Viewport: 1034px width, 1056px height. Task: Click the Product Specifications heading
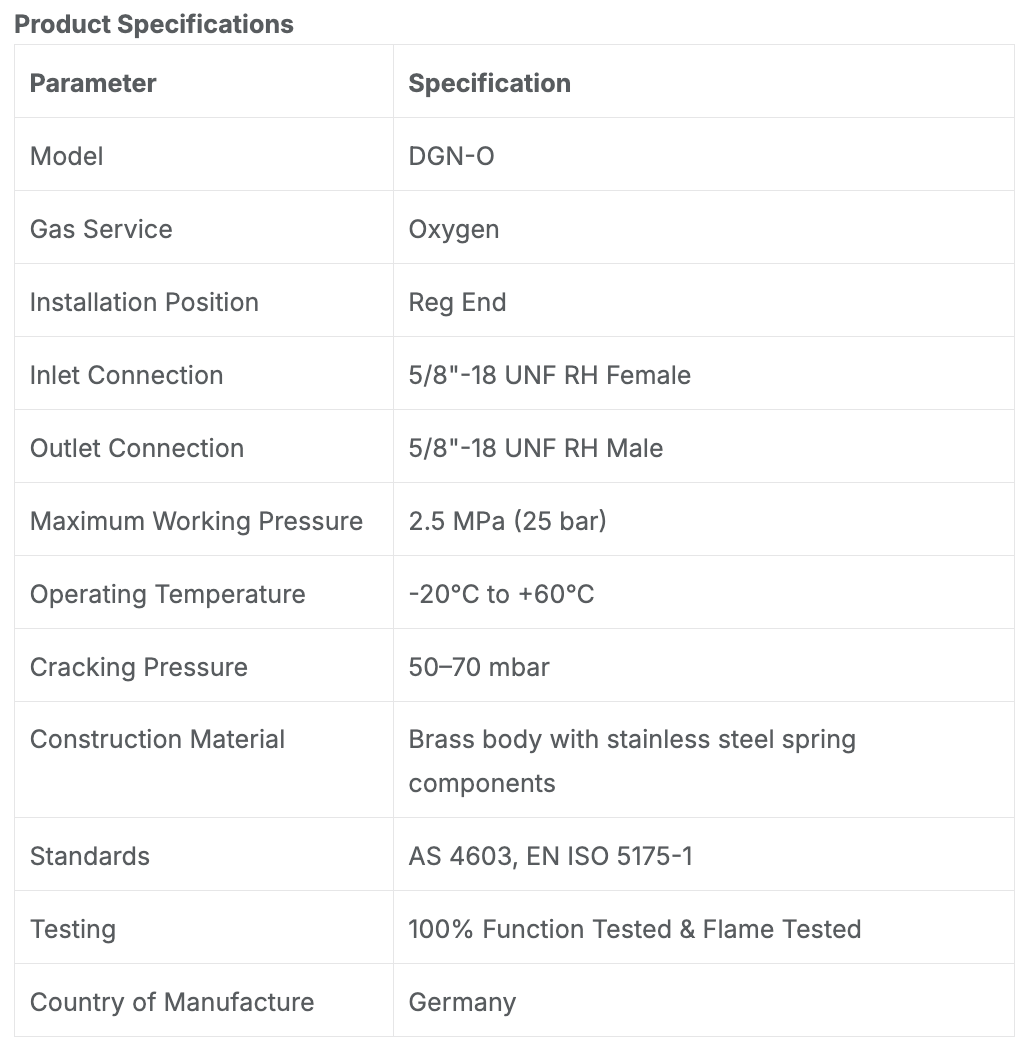coord(154,24)
